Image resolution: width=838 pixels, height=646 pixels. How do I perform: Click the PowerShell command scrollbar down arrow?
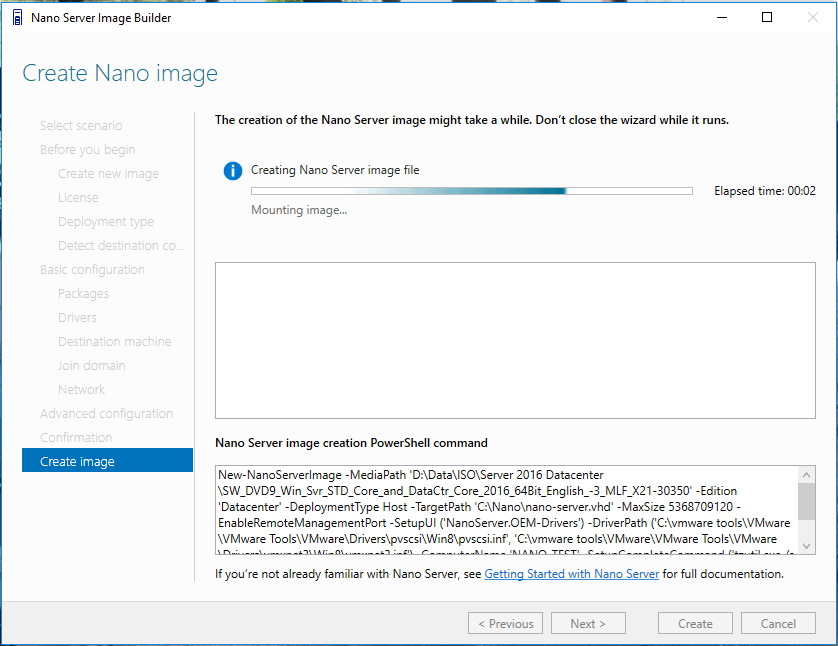806,546
